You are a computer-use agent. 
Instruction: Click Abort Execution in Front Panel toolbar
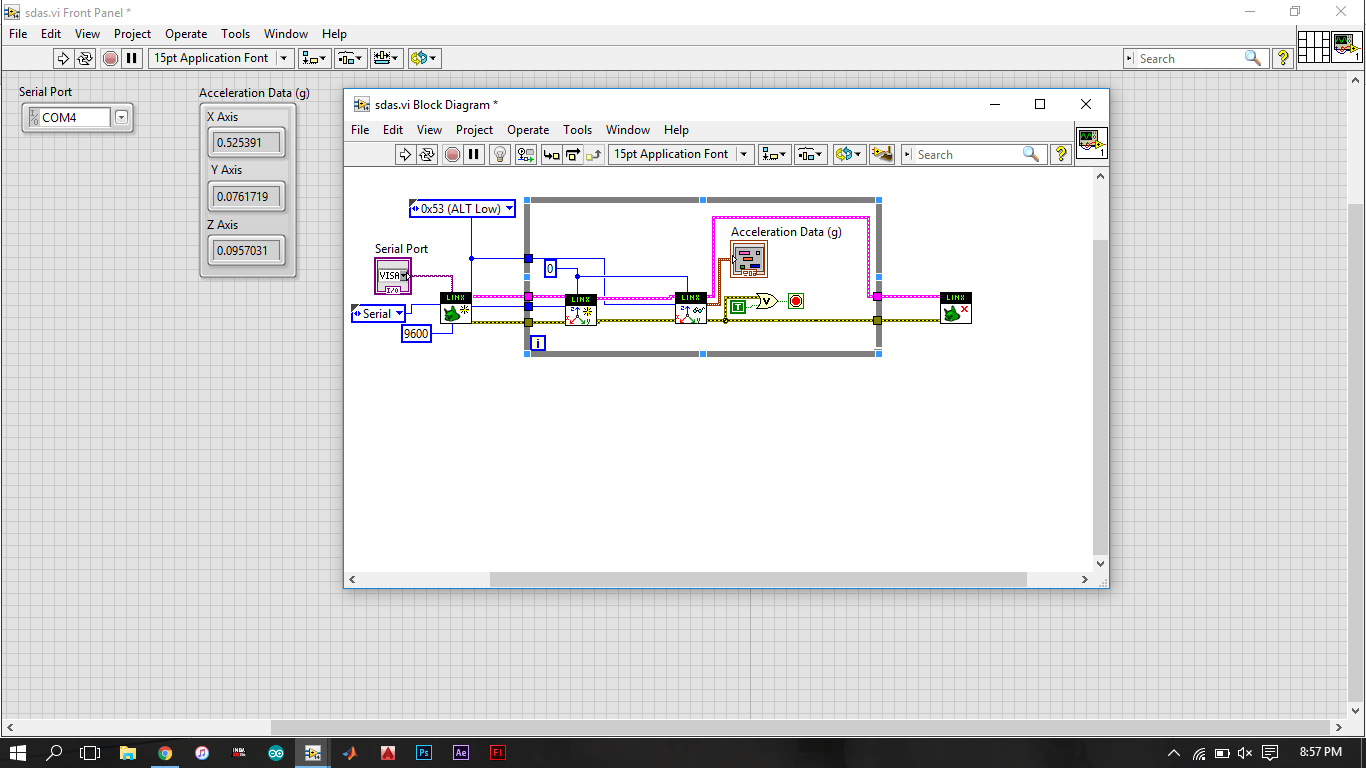pyautogui.click(x=110, y=58)
